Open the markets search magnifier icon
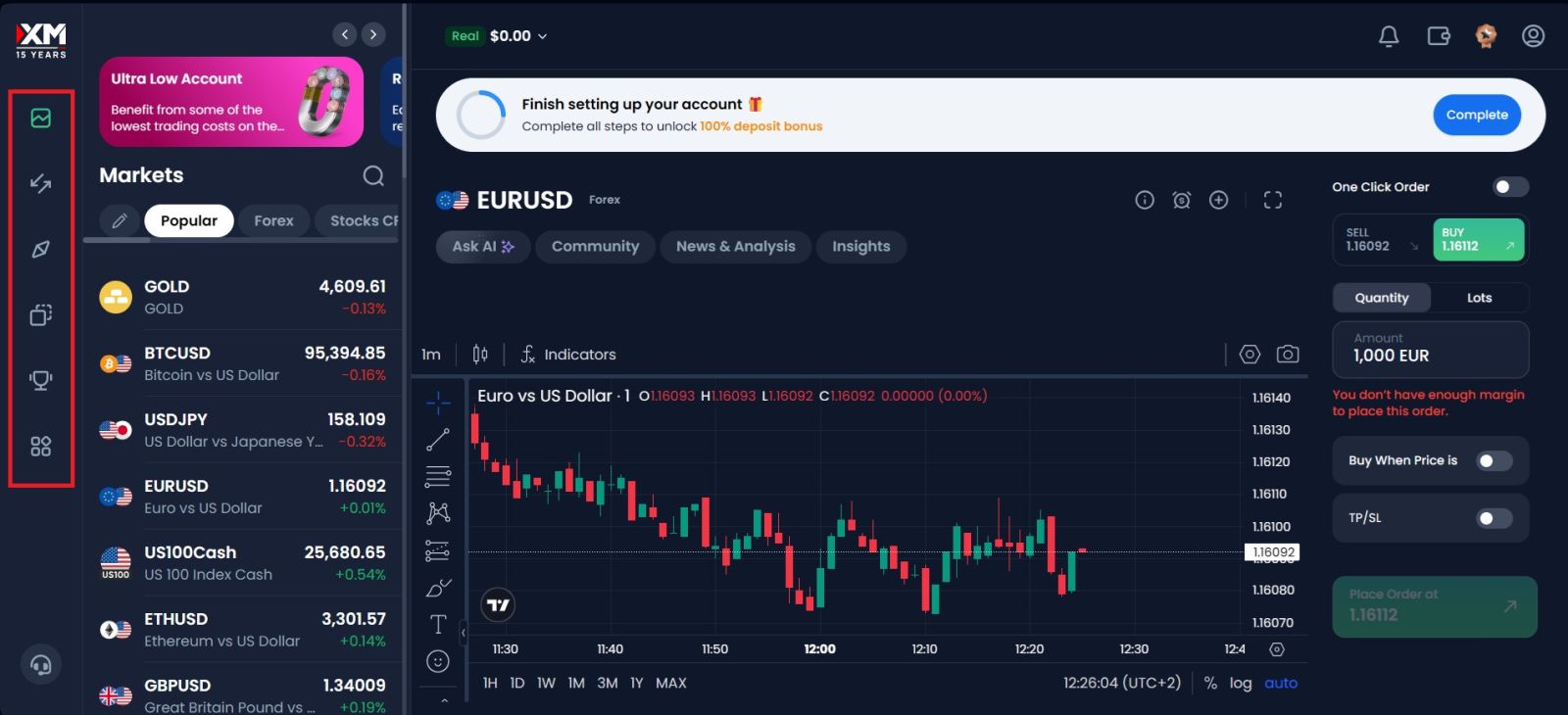Image resolution: width=1568 pixels, height=715 pixels. [373, 175]
